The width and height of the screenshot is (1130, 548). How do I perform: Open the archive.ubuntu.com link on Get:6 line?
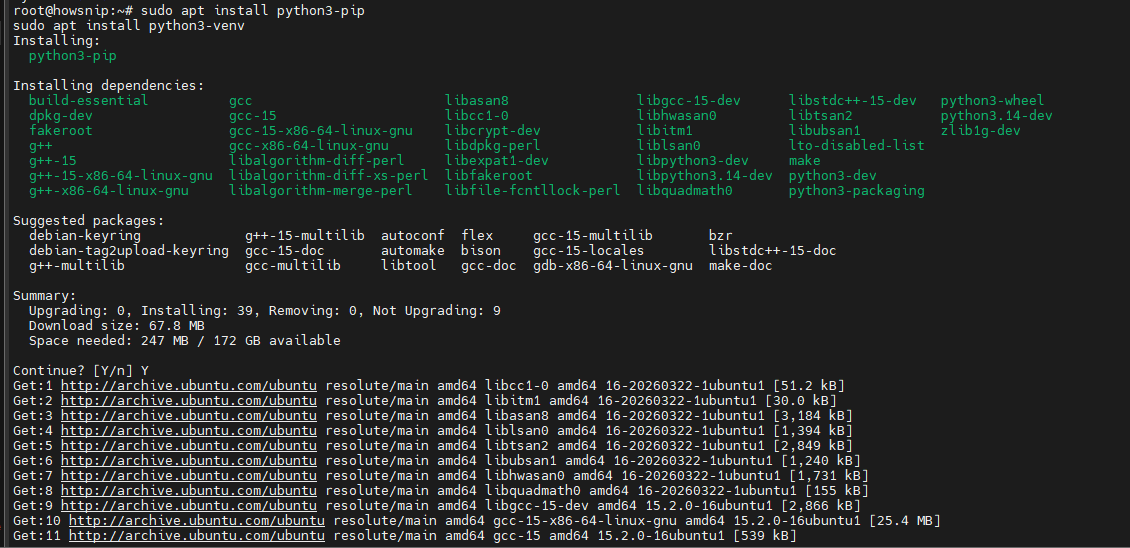pos(189,461)
